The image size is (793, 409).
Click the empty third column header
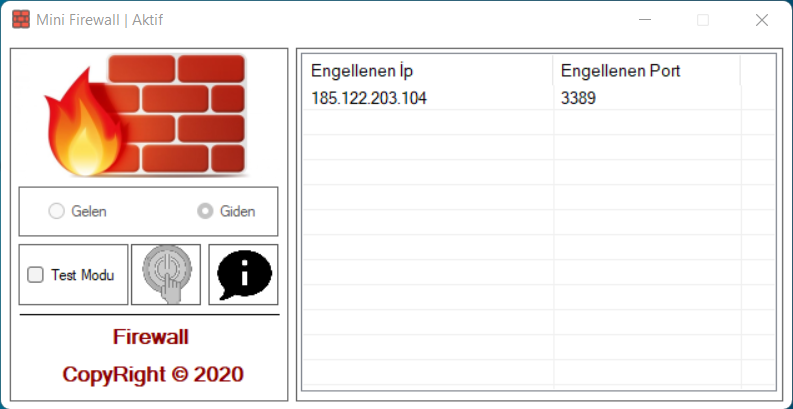coord(758,71)
